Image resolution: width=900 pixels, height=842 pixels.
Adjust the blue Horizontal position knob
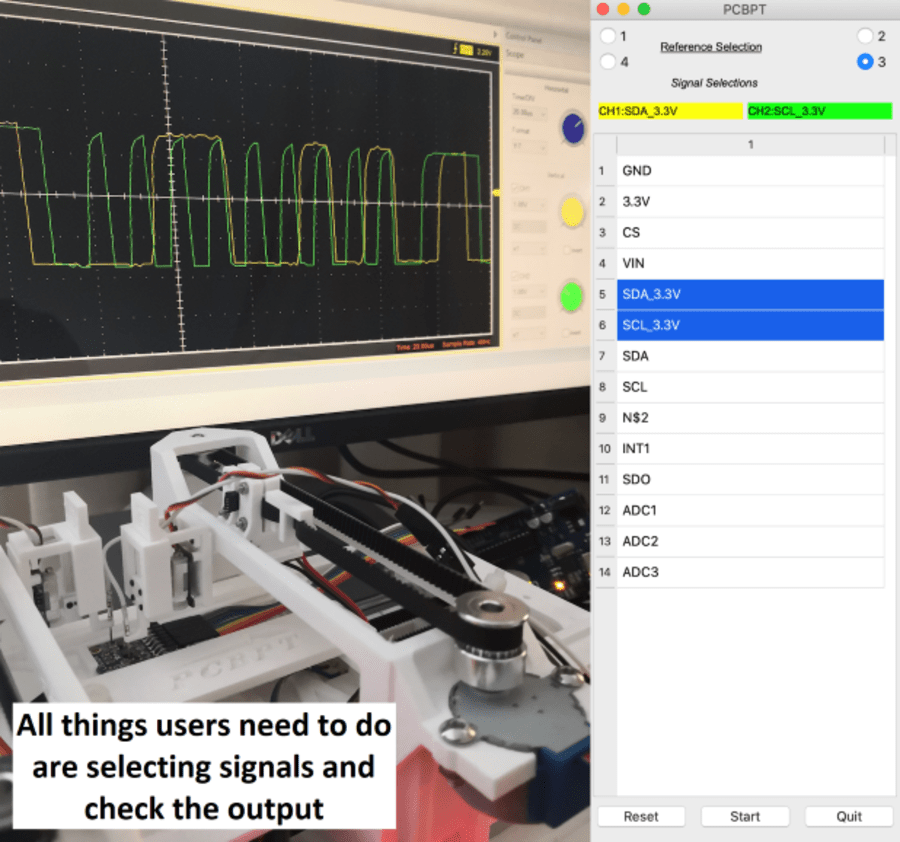(x=573, y=128)
